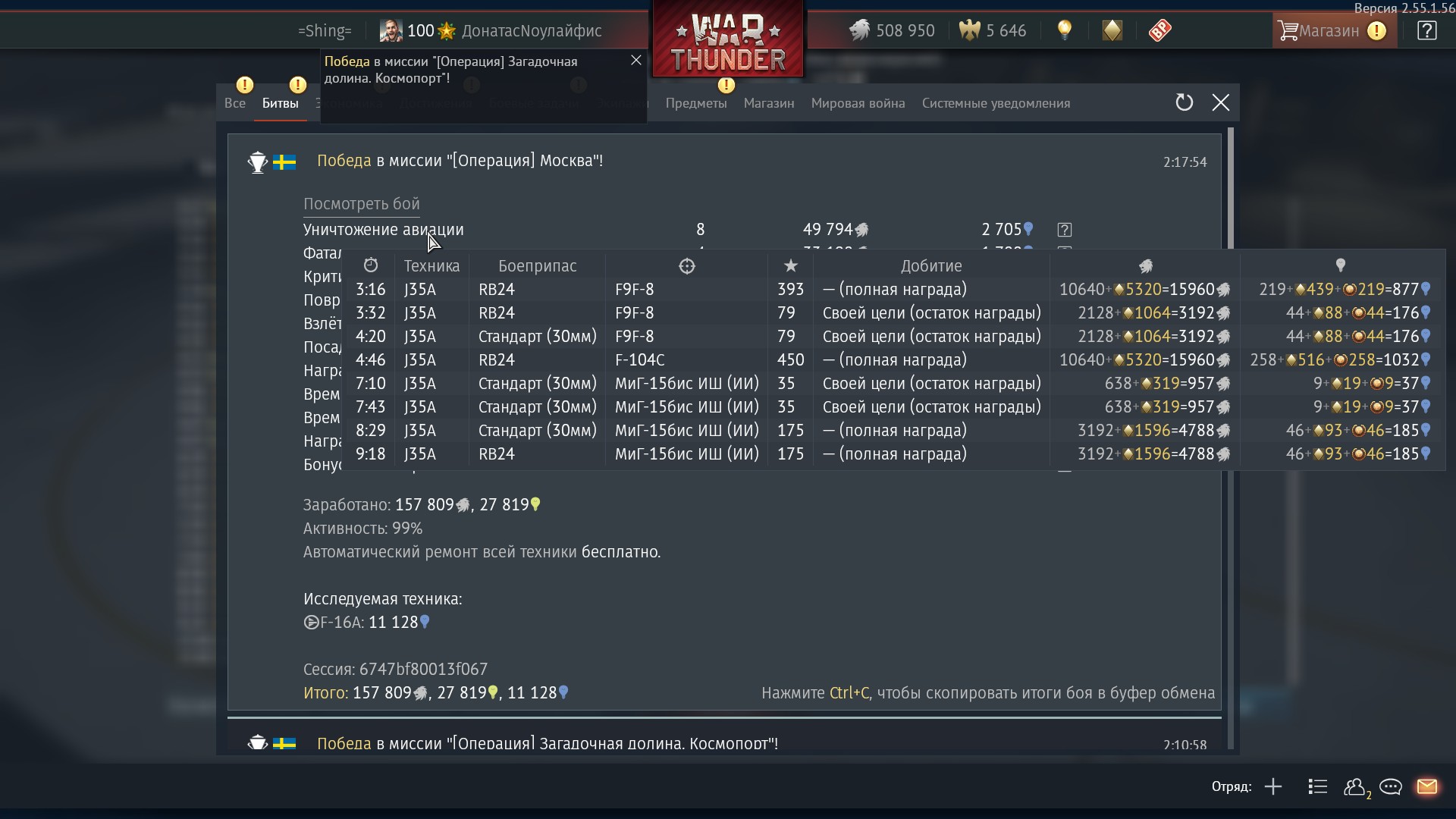
Task: Add squad member with plus icon
Action: coord(1273,786)
